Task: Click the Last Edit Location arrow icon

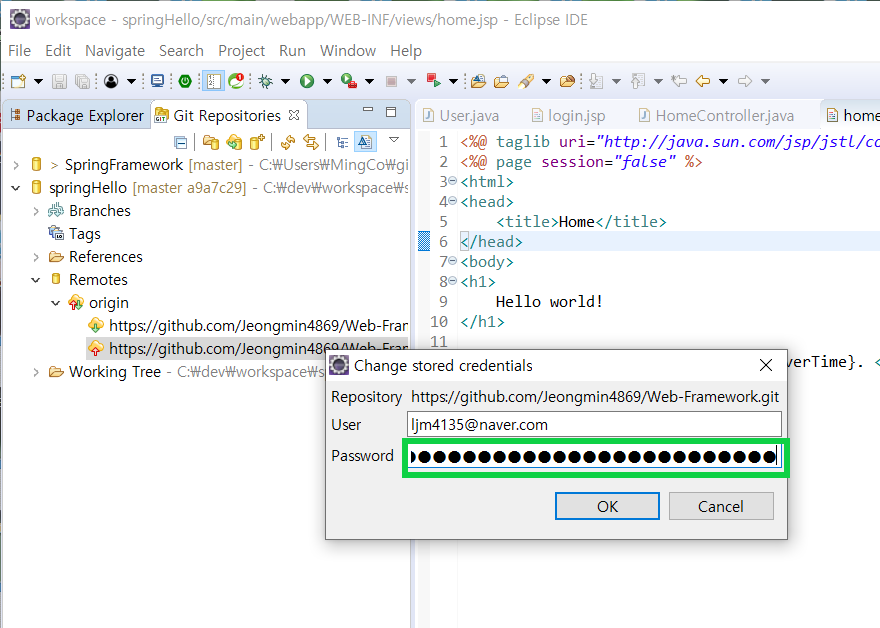Action: (679, 81)
